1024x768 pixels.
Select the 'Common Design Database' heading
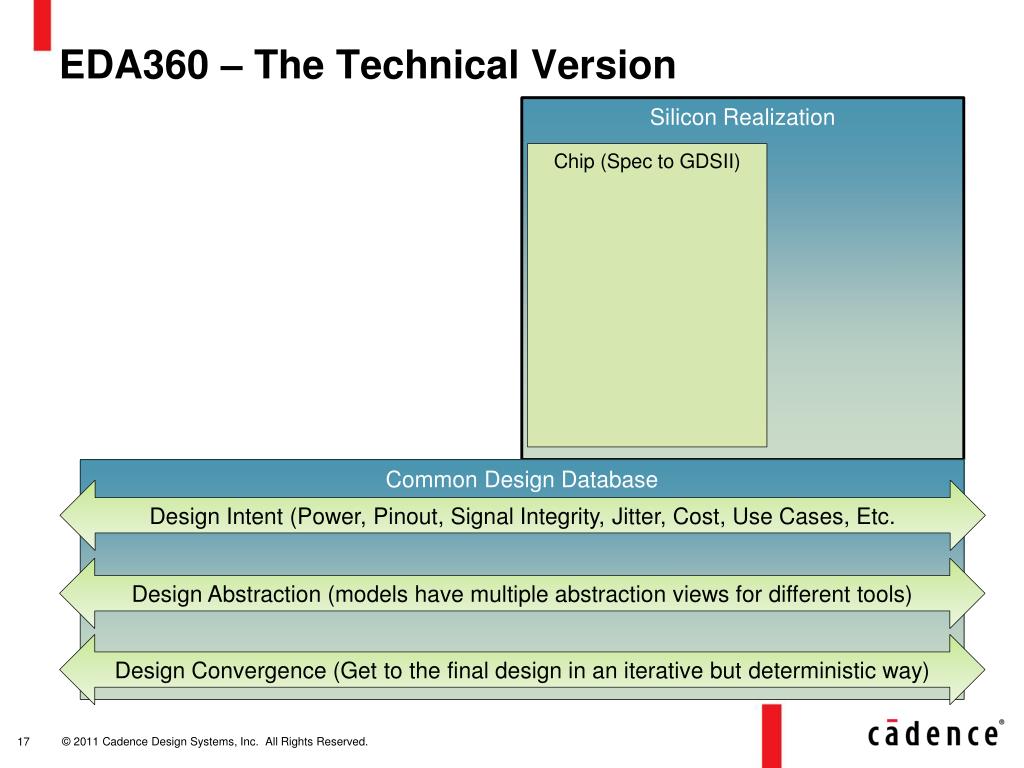521,479
